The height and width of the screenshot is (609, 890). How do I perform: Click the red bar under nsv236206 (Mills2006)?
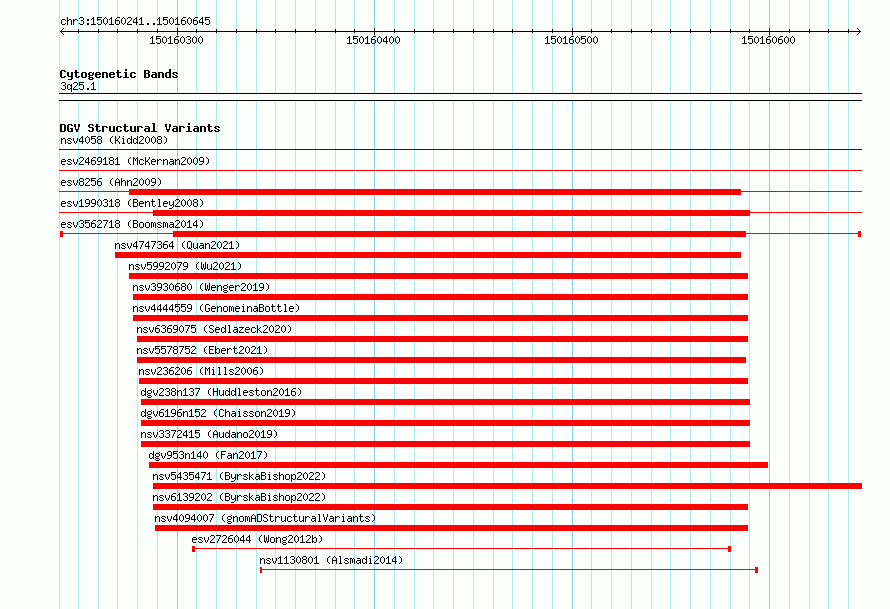pyautogui.click(x=443, y=381)
